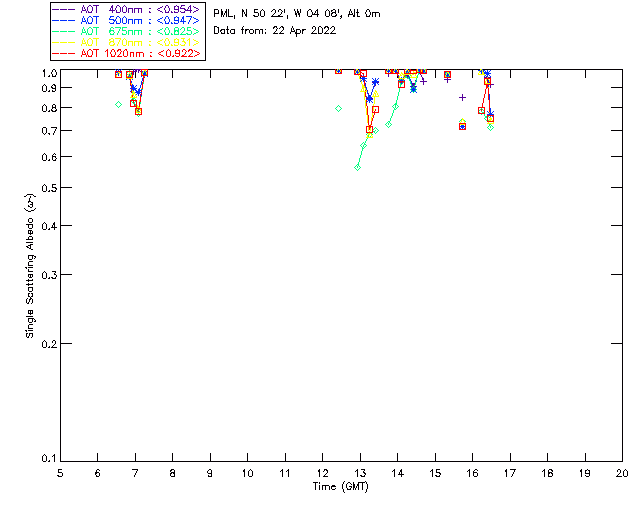Click the lowest red square near 7 hours
640x512 pixels.
tap(138, 111)
